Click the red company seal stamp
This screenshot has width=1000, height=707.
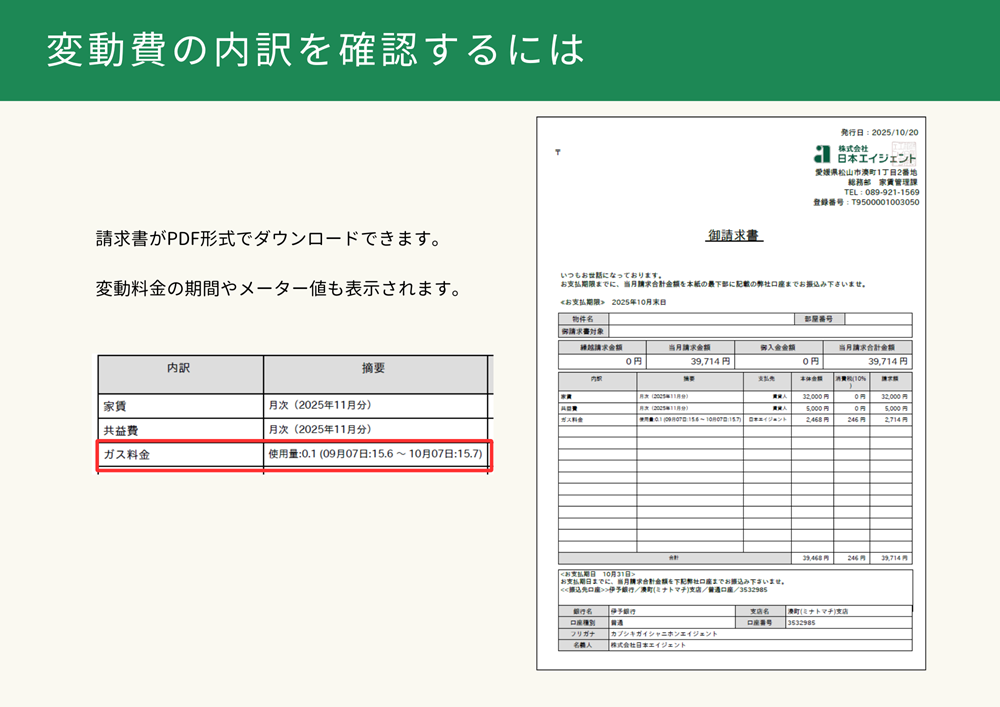coord(904,153)
